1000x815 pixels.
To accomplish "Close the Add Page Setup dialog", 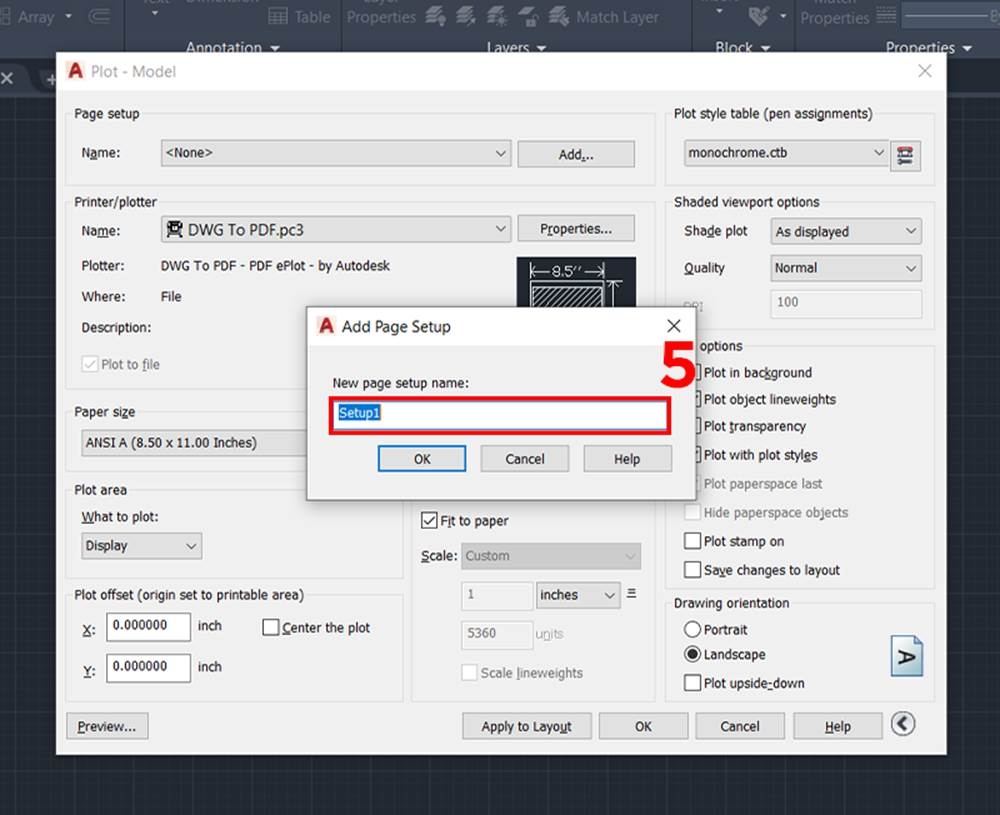I will coord(674,326).
